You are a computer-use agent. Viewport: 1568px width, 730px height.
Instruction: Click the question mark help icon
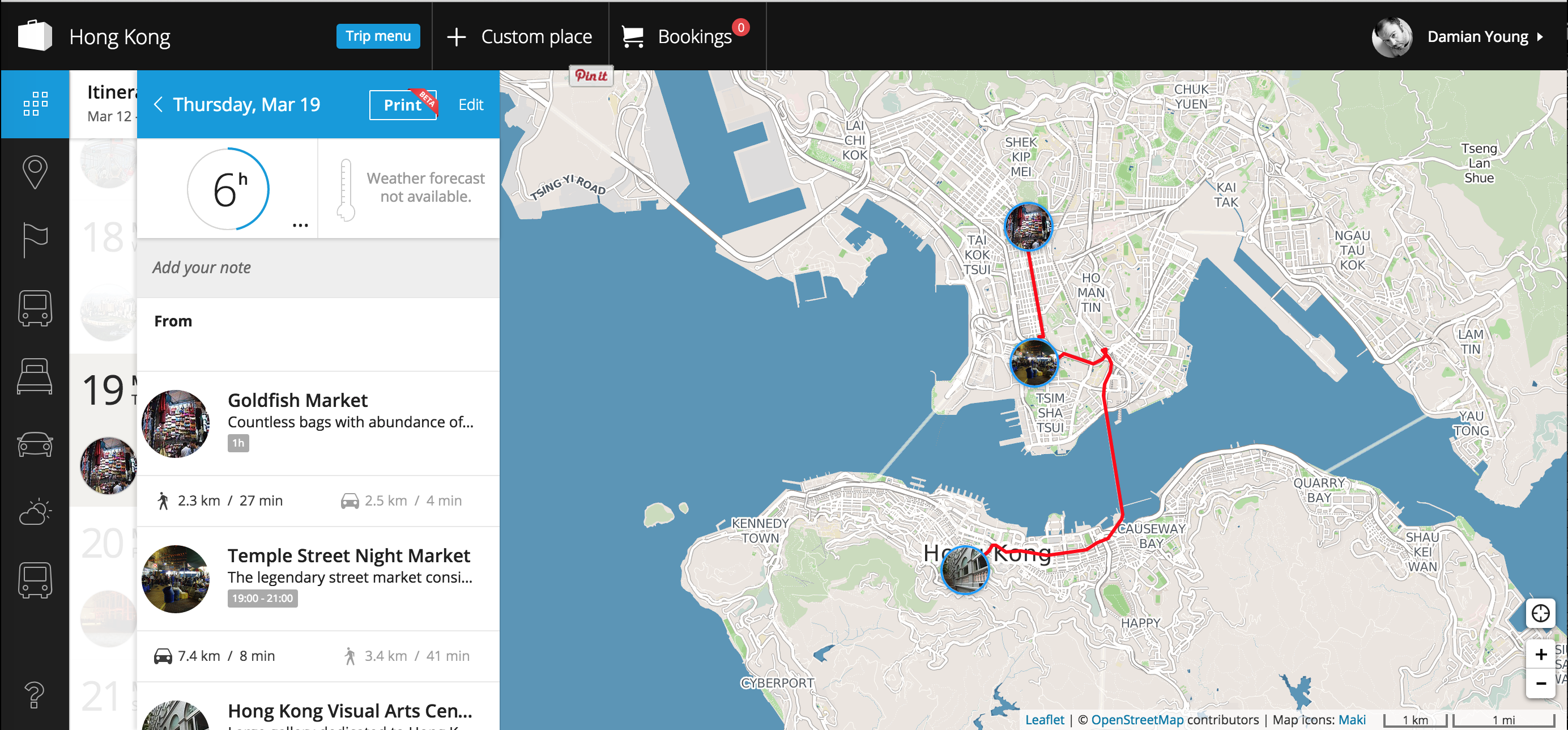pos(35,695)
